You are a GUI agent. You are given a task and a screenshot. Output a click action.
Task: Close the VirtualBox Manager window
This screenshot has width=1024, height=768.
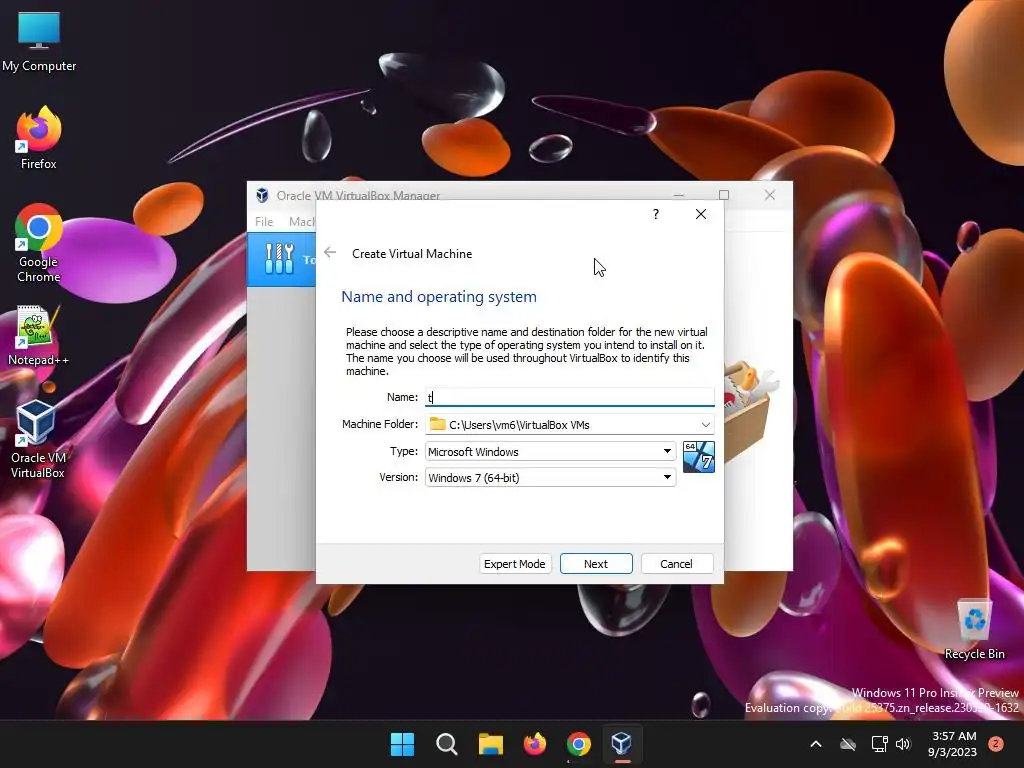(770, 195)
